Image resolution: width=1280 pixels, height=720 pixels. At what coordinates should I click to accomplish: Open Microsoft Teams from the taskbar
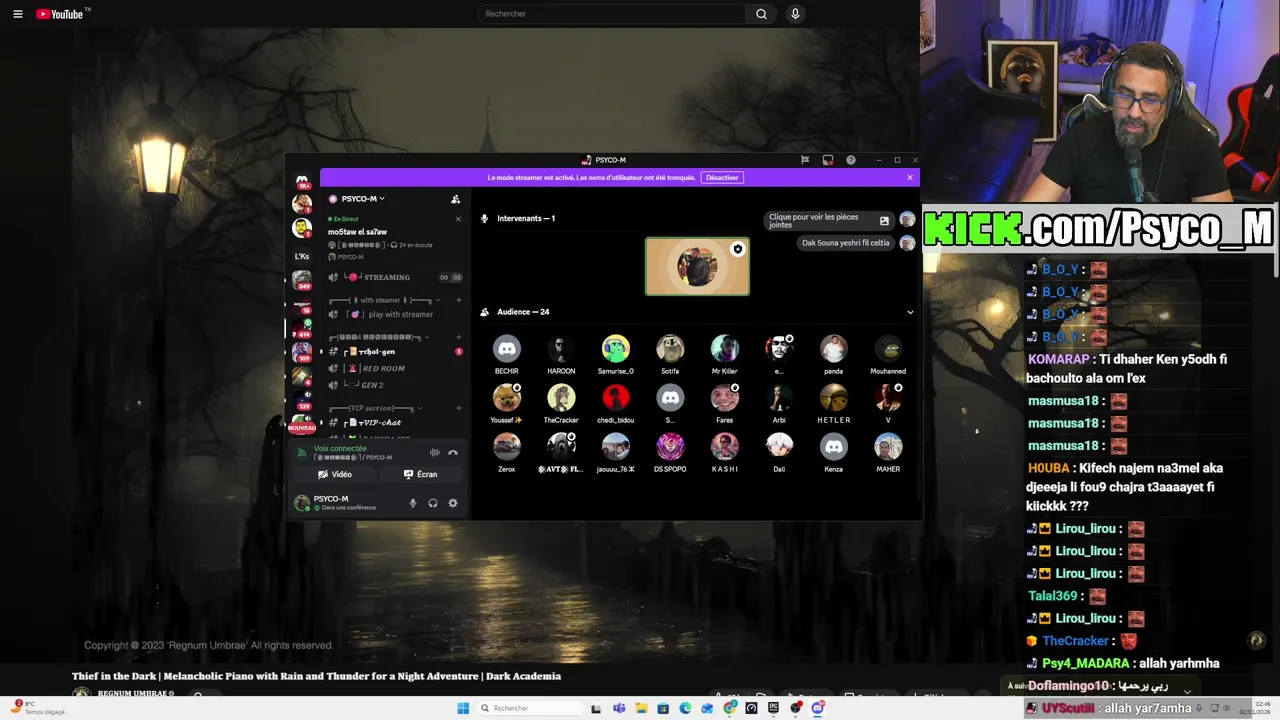619,708
